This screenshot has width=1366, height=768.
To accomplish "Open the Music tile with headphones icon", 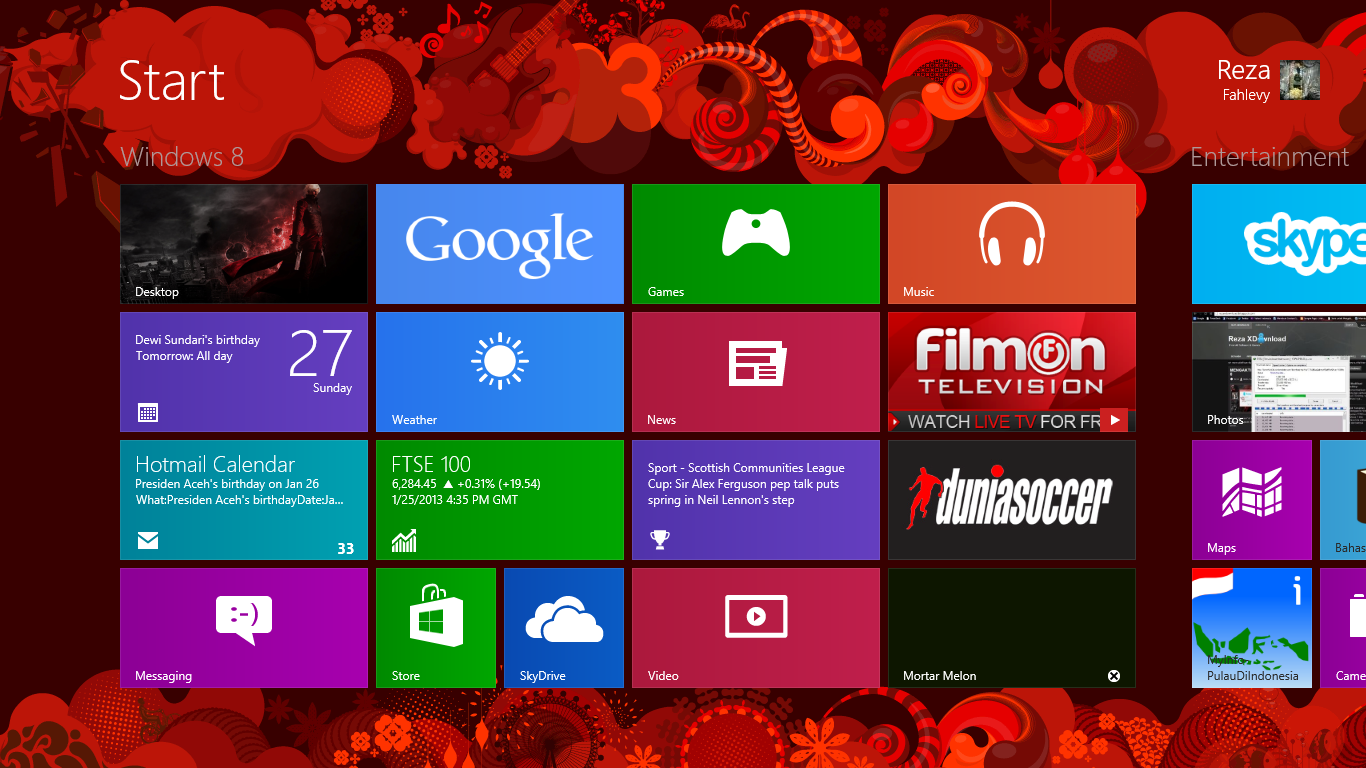I will (x=1012, y=244).
